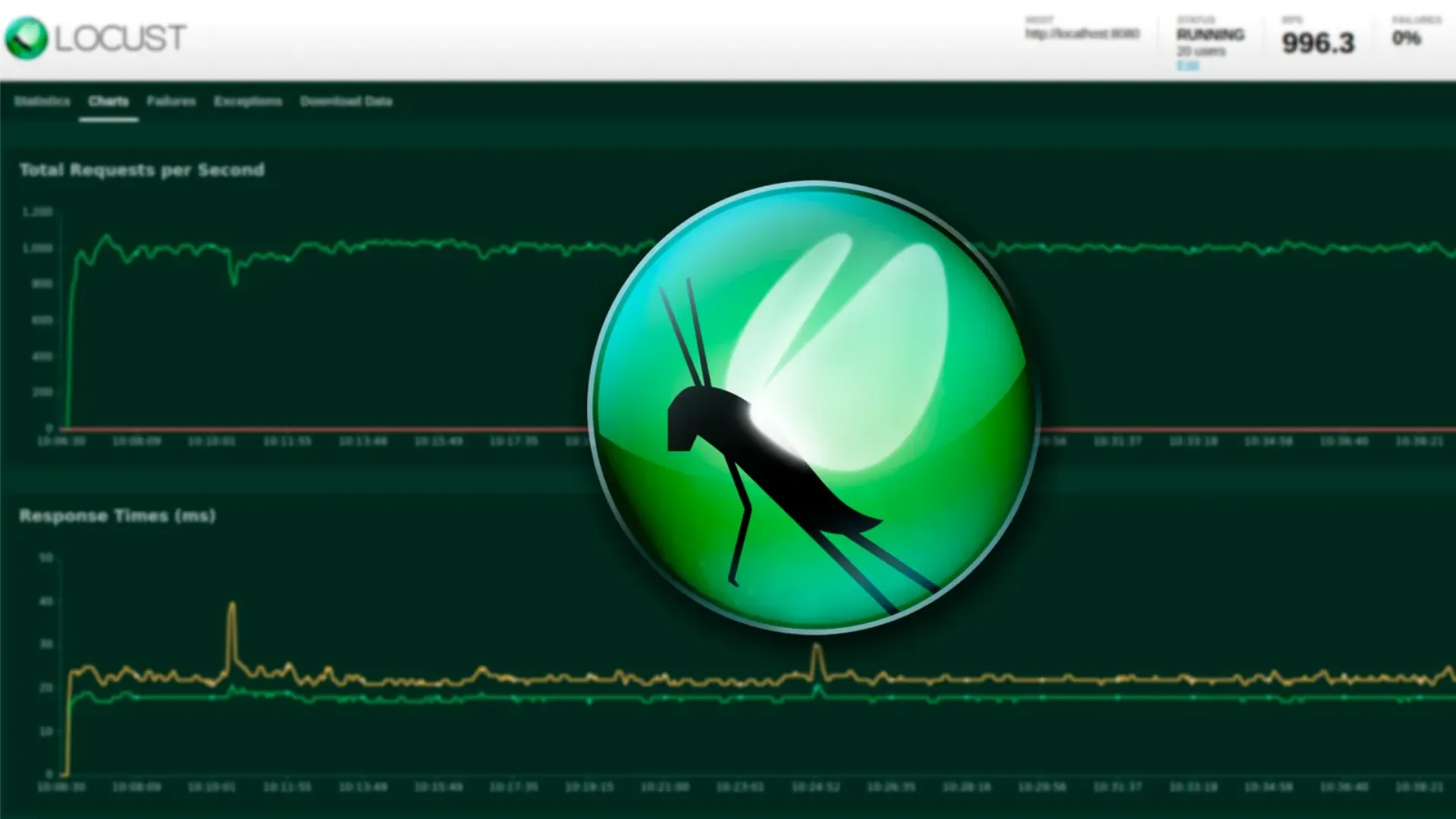Click the Response Times (ms) chart title
This screenshot has height=819, width=1456.
pyautogui.click(x=118, y=516)
